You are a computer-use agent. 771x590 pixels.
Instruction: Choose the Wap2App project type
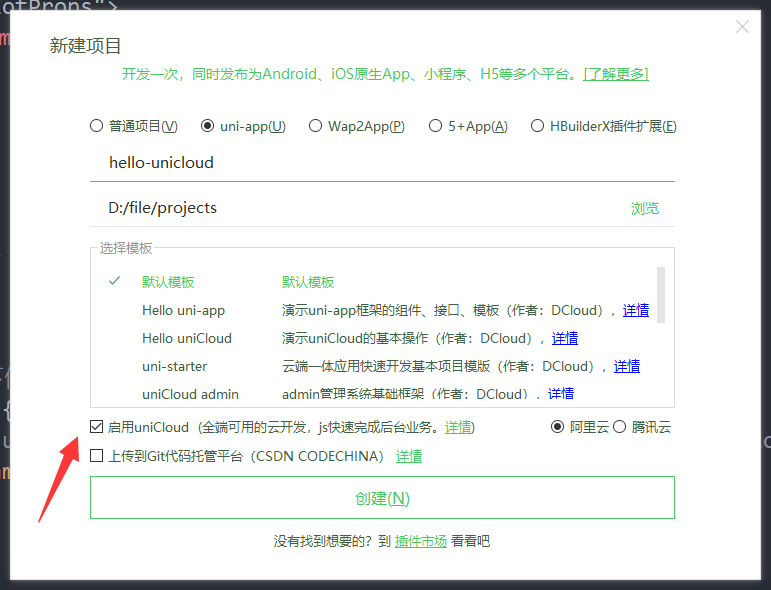(x=317, y=126)
